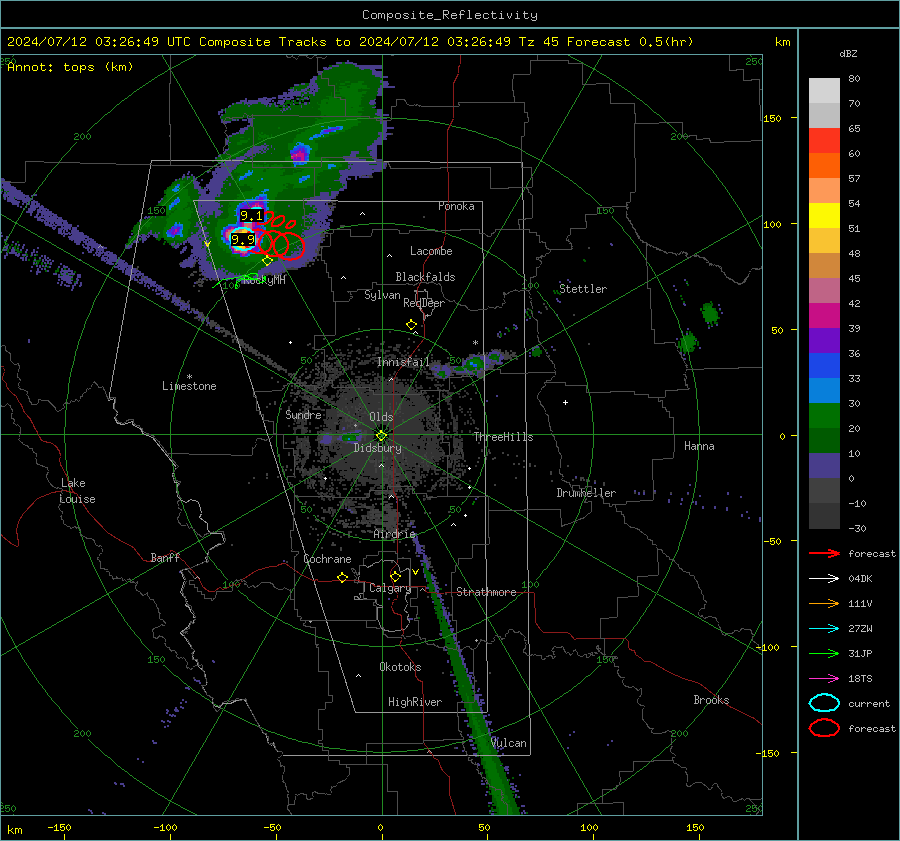Click the white 04DK arrow legend icon
This screenshot has height=841, width=900.
(824, 579)
